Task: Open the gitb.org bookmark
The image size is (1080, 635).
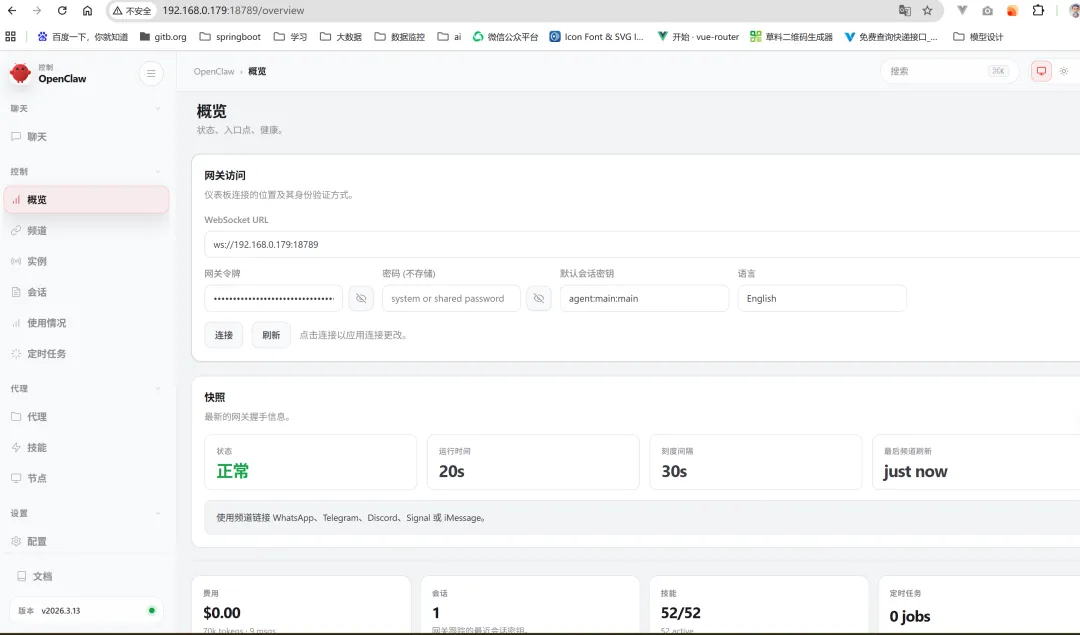Action: click(163, 37)
